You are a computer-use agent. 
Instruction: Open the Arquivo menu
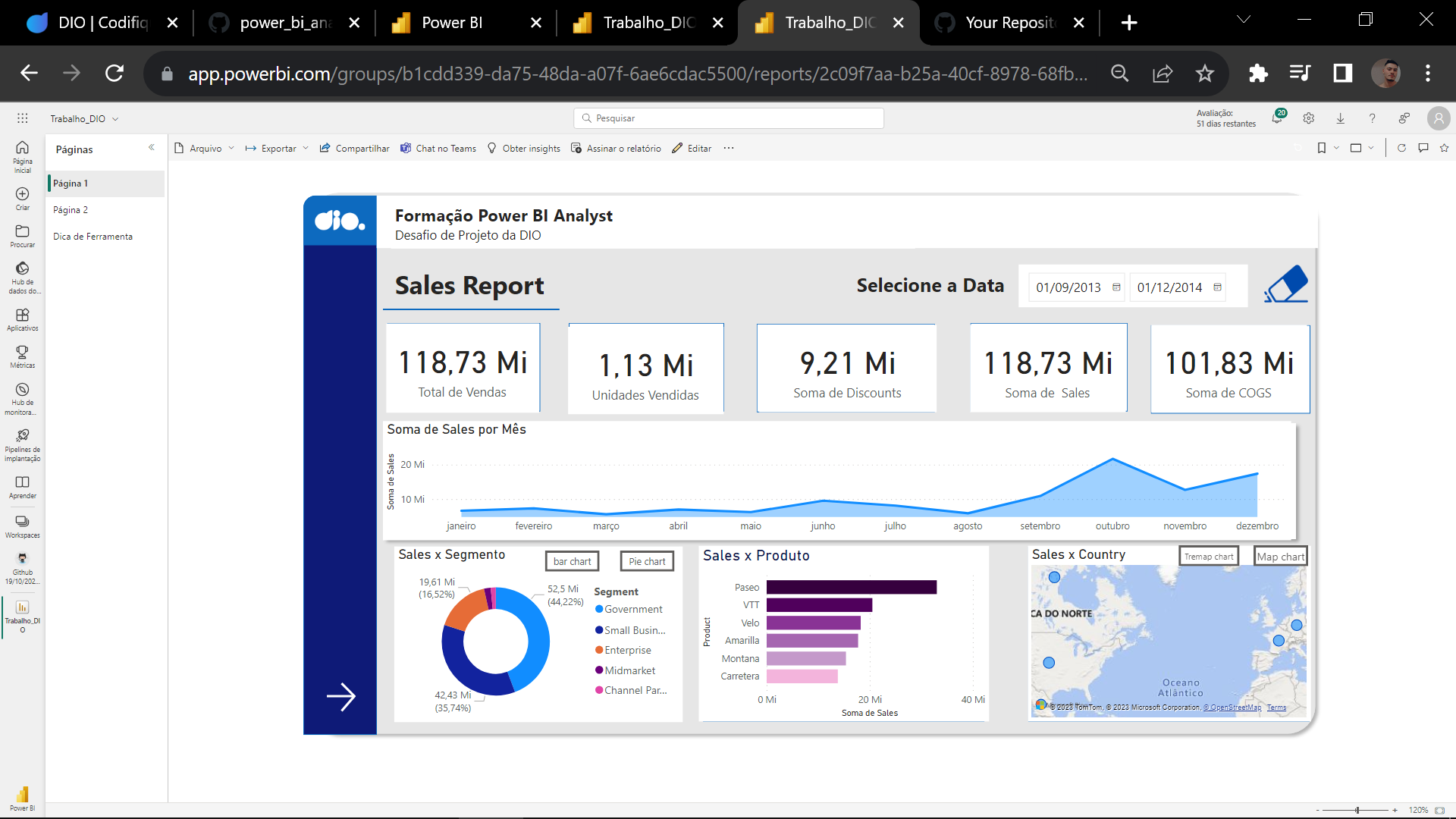coord(205,148)
